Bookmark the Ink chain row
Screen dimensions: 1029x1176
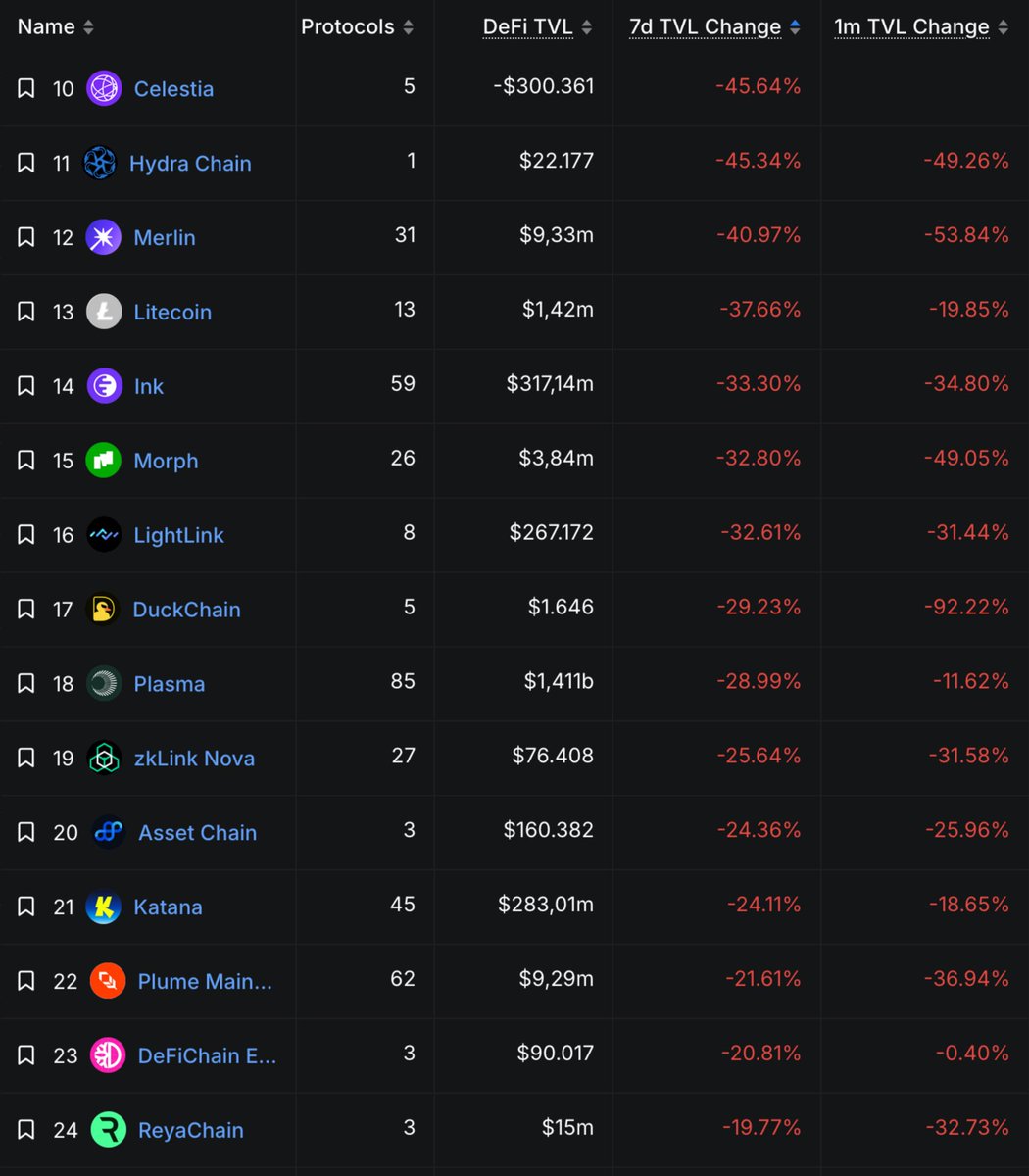26,386
